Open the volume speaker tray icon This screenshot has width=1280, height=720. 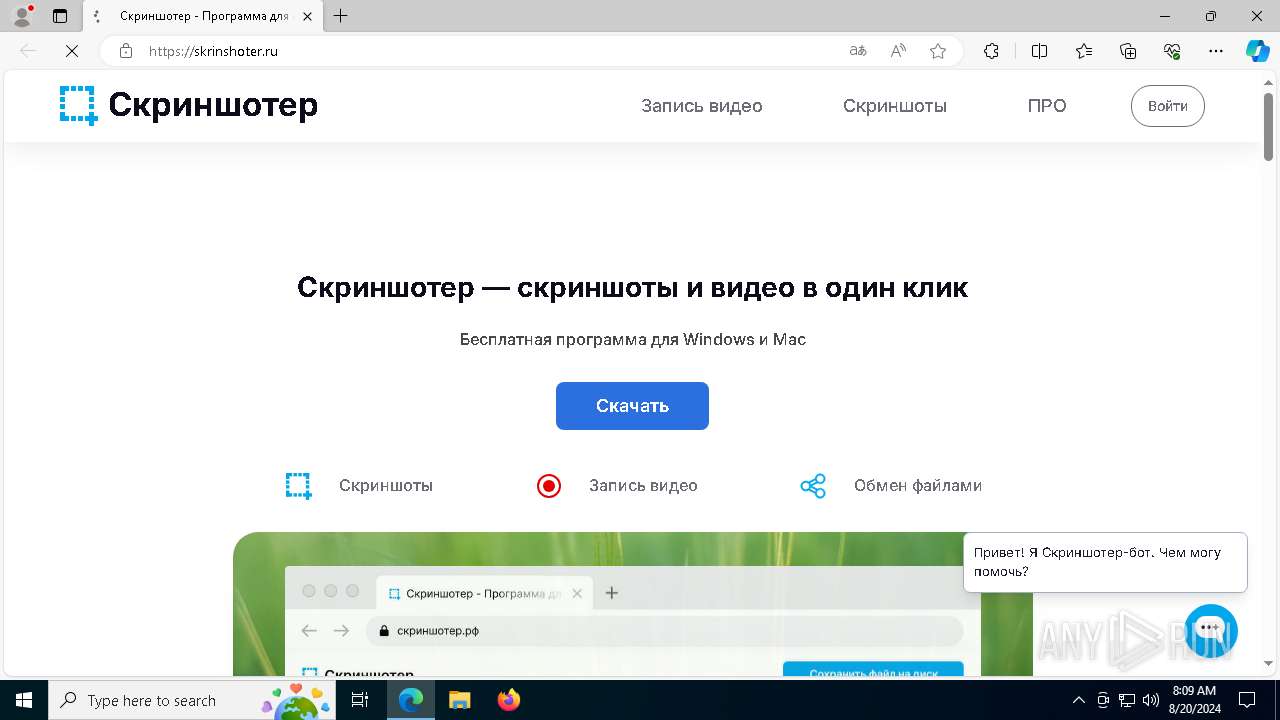[1150, 700]
